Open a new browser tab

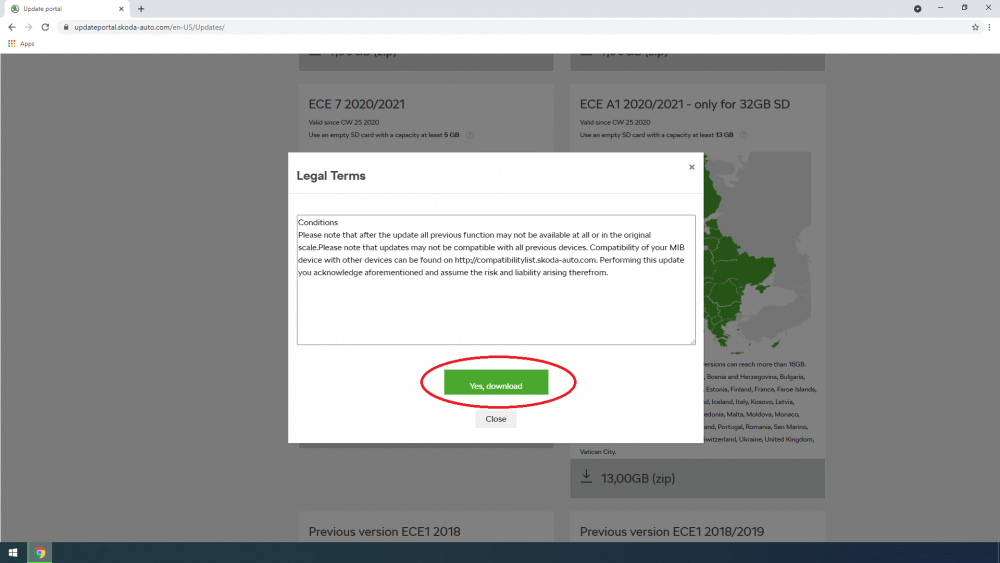pos(141,9)
